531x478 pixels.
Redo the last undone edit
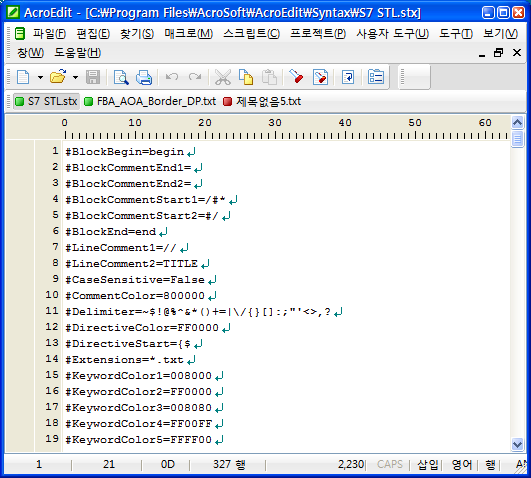(x=195, y=77)
